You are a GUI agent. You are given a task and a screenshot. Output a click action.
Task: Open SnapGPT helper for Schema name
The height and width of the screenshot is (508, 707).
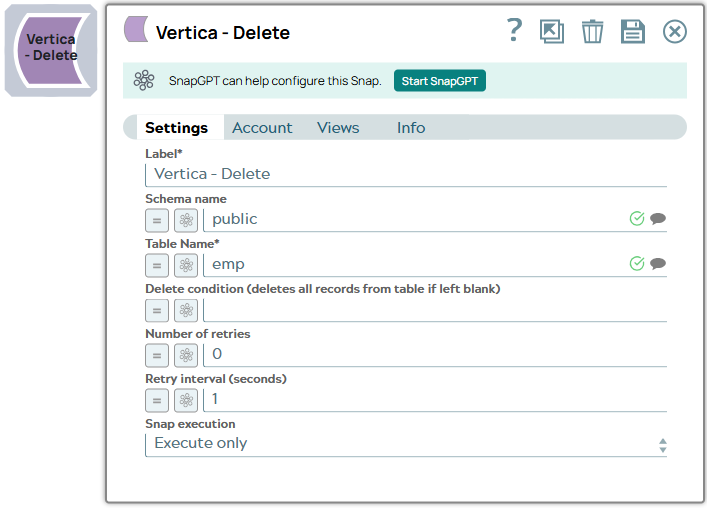pyautogui.click(x=186, y=220)
